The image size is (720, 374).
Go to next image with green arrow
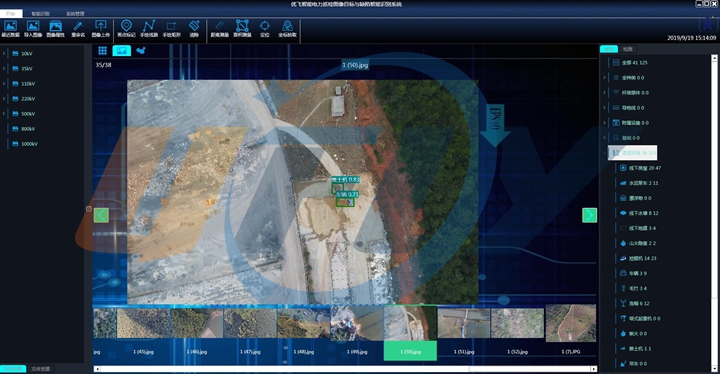point(590,215)
